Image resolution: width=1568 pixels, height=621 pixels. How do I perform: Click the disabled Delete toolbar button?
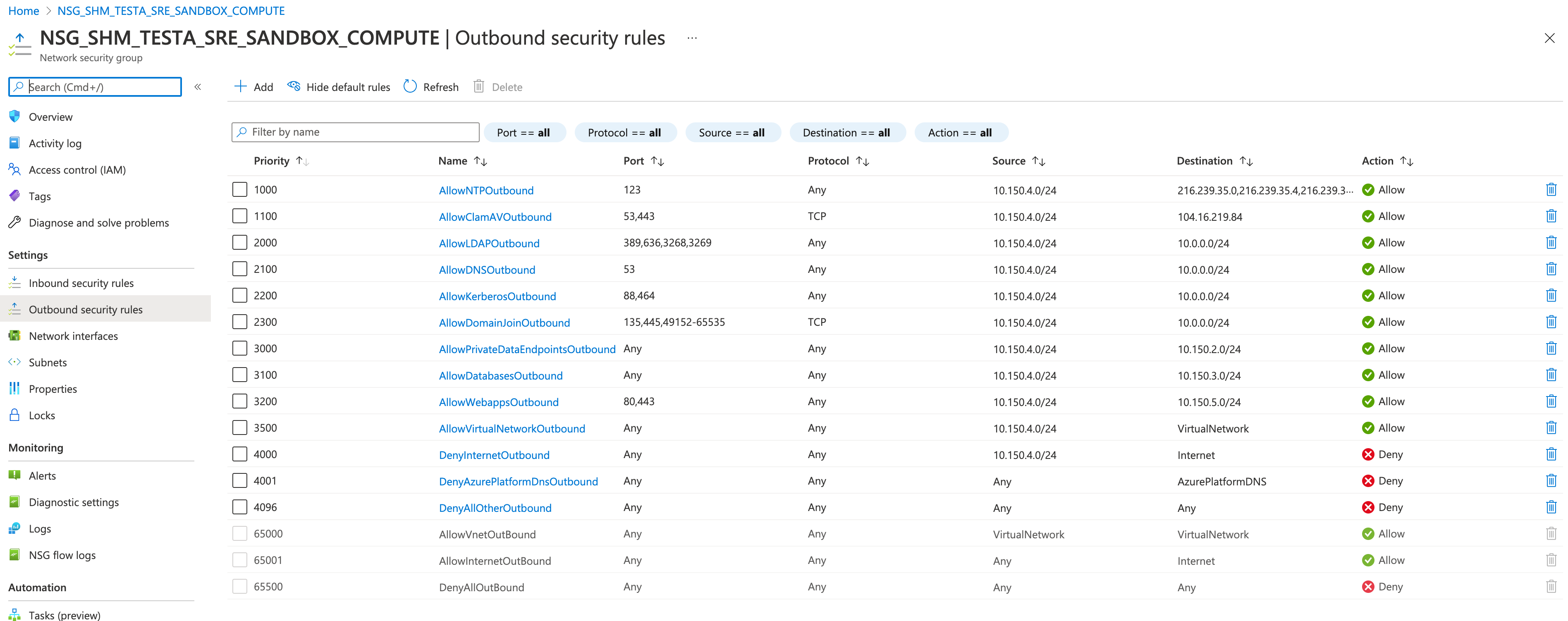498,86
